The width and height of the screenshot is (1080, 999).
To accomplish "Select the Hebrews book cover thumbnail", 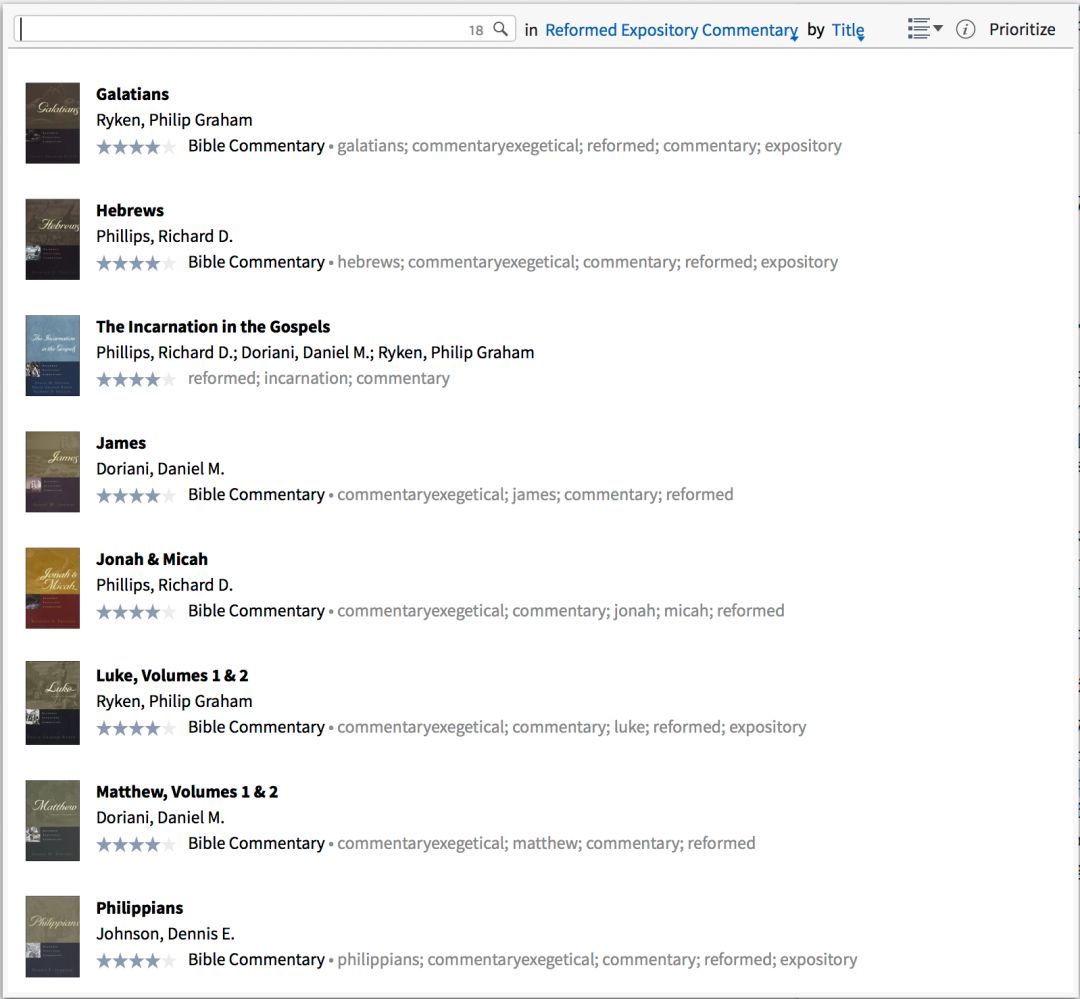I will [x=52, y=239].
